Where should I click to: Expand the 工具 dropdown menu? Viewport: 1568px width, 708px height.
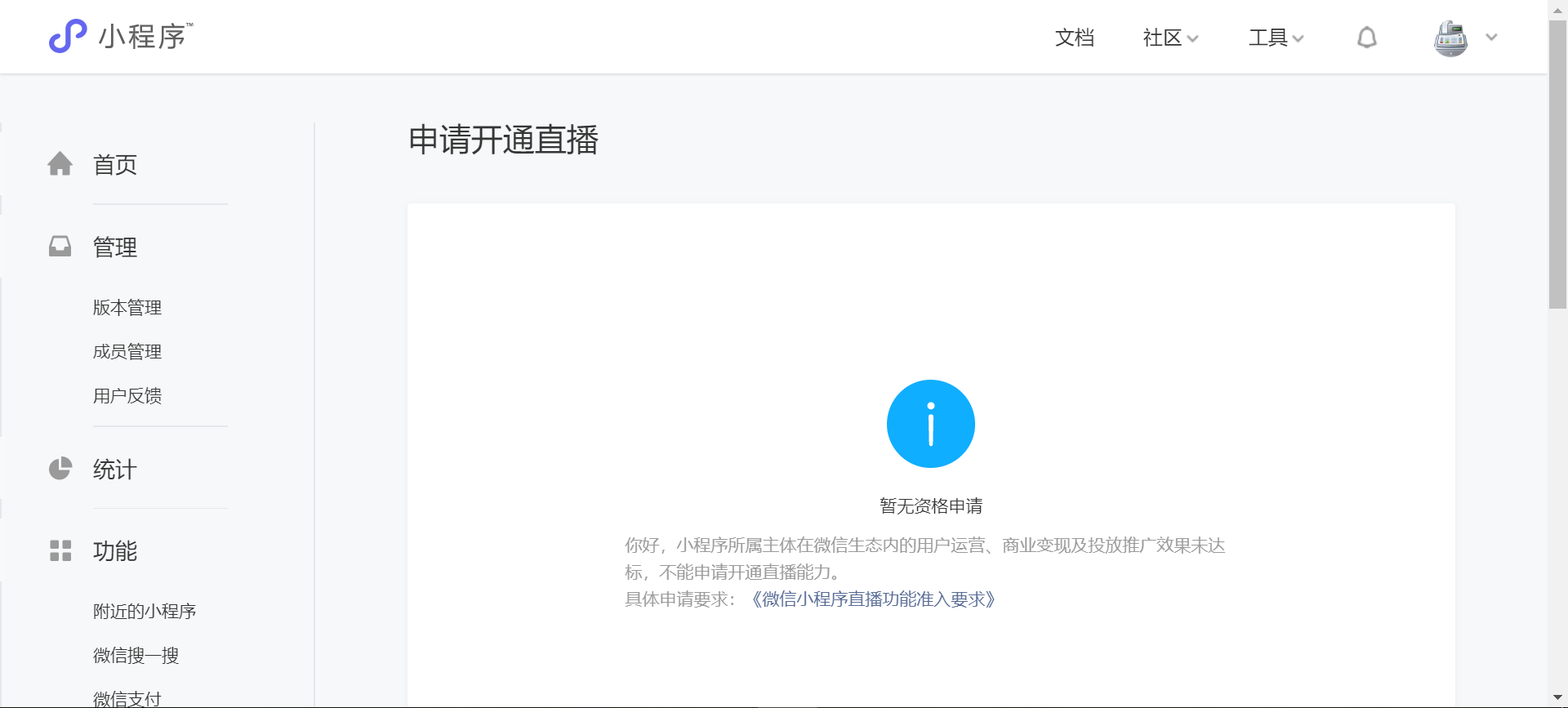coord(1276,38)
